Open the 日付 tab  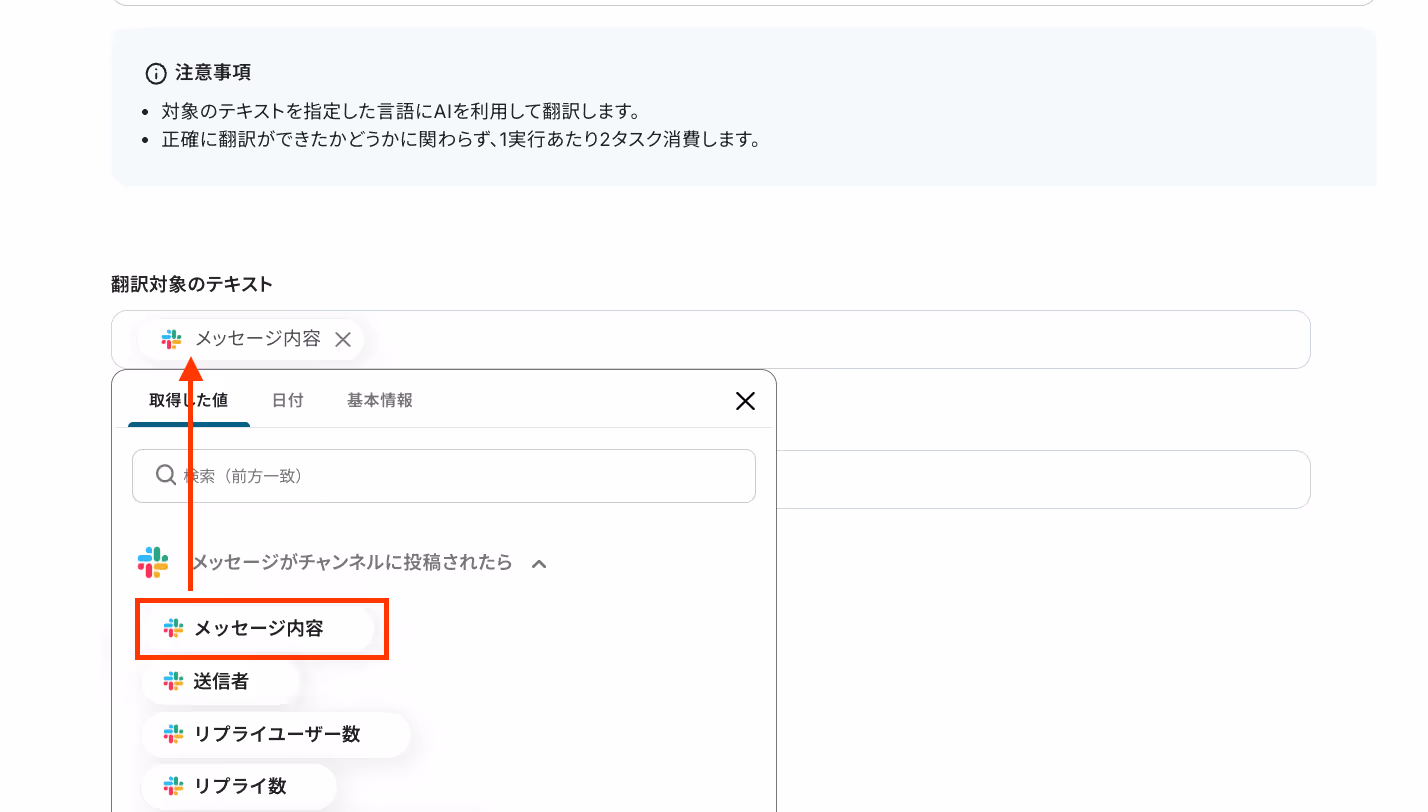coord(288,400)
